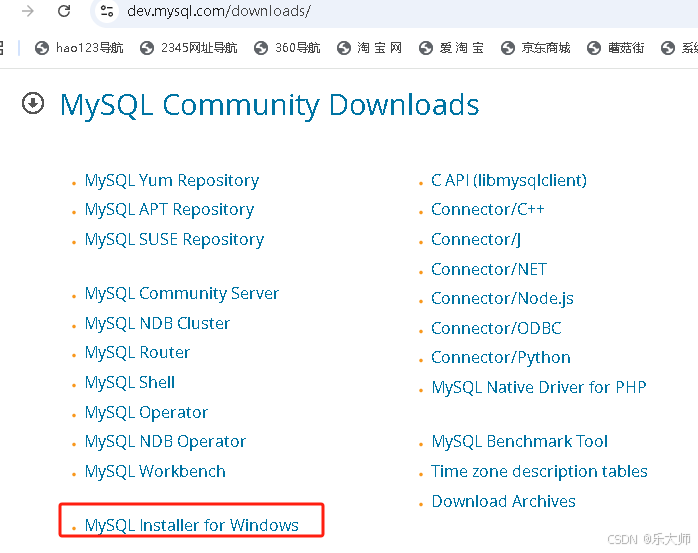Open Connector/J link
Viewport: 698px width, 553px height.
476,240
